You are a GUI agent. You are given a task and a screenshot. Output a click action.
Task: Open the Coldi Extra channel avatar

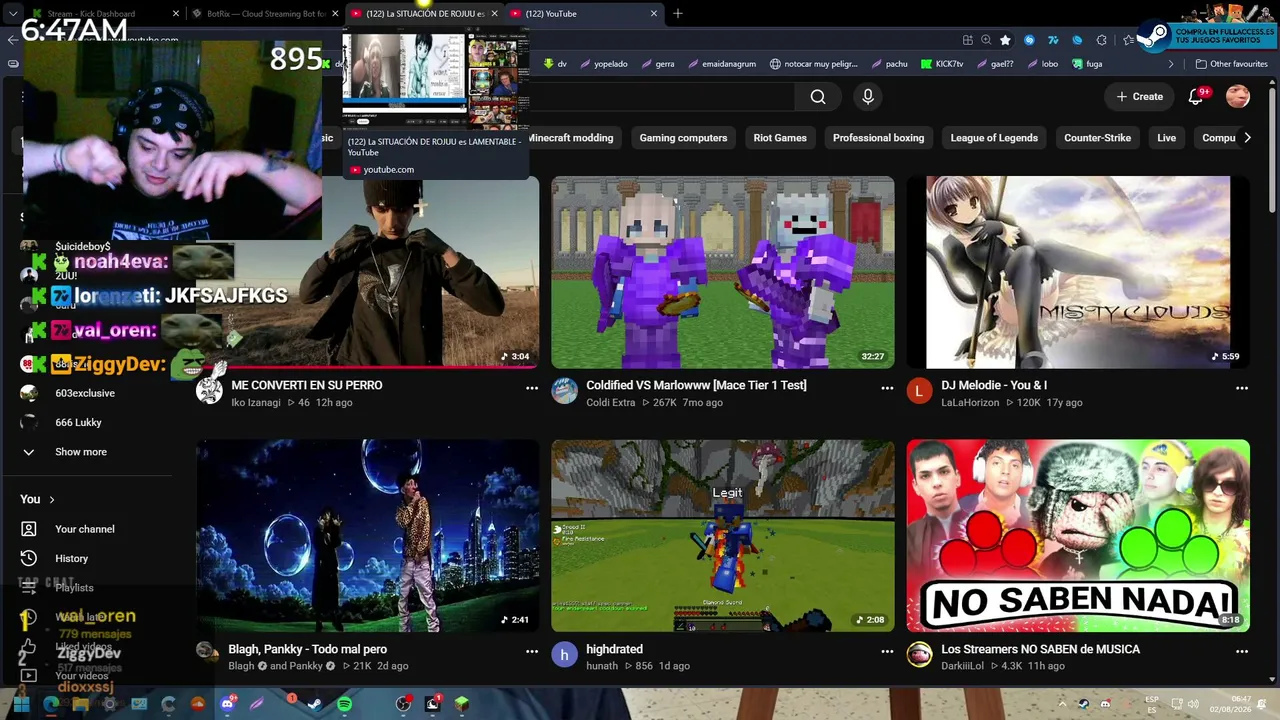click(x=565, y=391)
